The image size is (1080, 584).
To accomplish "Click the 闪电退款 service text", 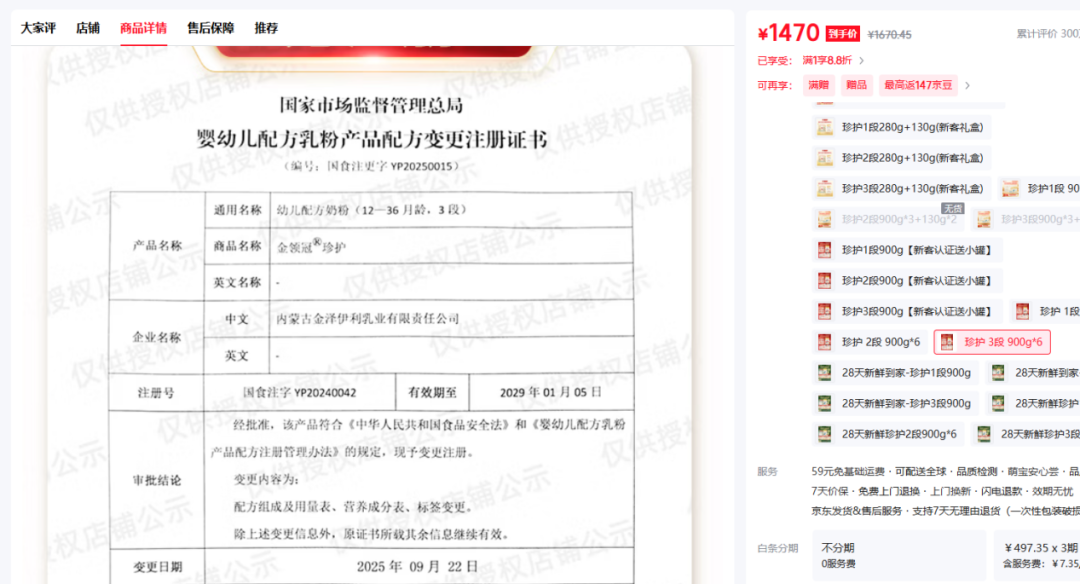I will pos(1001,491).
